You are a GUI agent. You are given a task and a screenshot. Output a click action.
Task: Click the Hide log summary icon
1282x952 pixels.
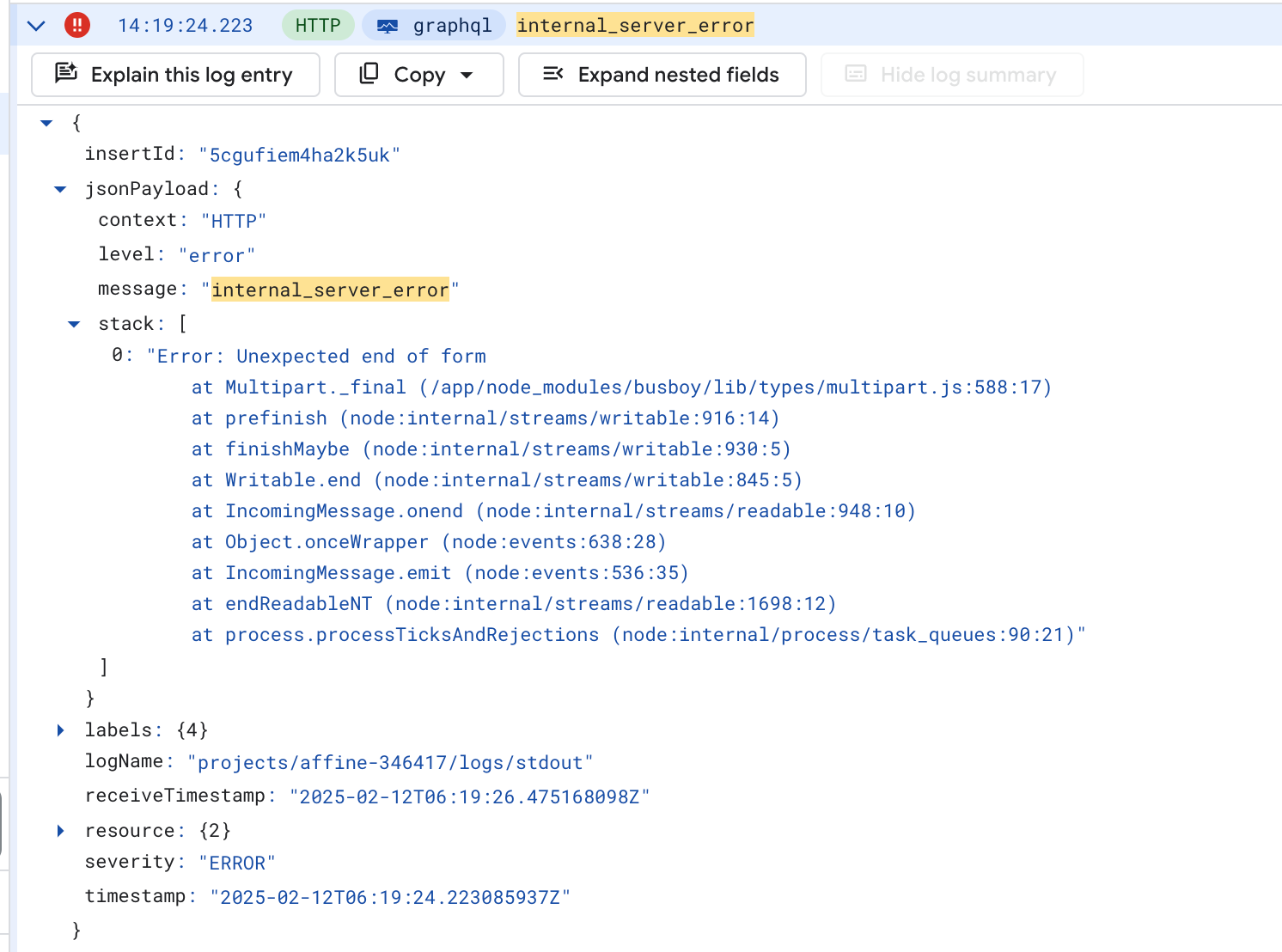(x=856, y=74)
